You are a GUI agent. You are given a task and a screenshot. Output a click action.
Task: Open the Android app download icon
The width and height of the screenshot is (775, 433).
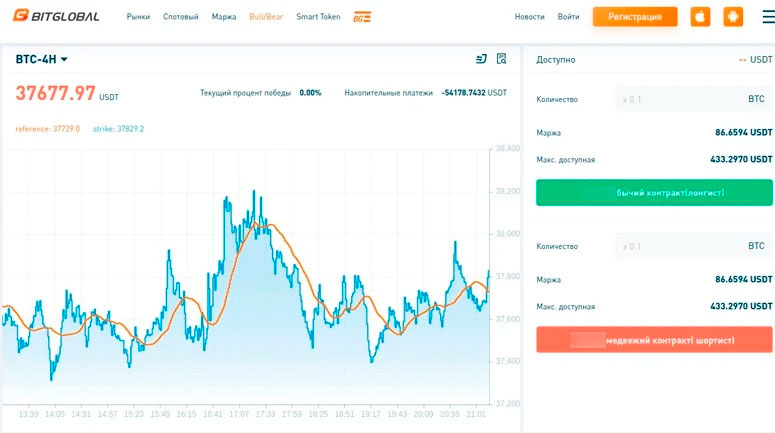click(733, 17)
